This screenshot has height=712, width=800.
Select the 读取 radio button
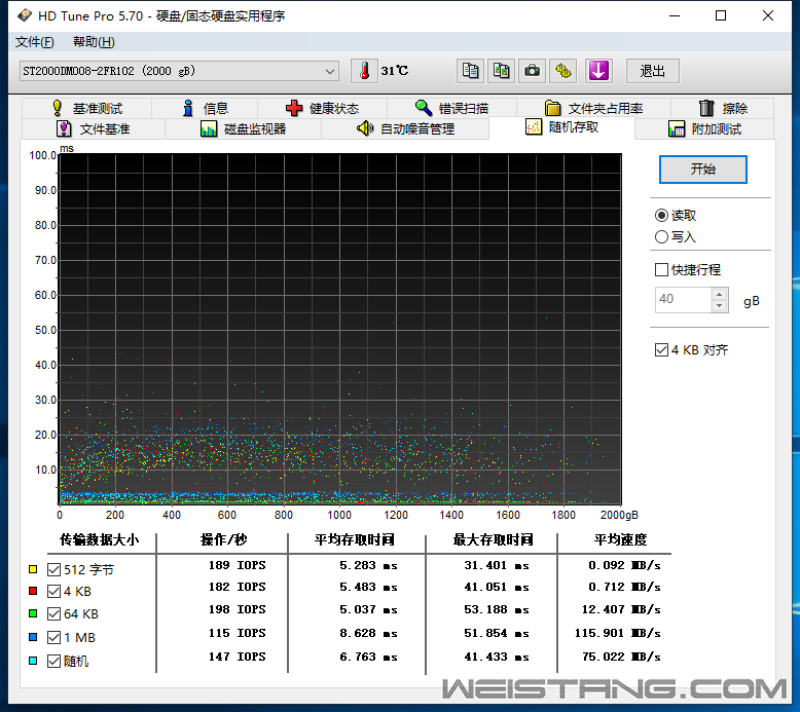[x=661, y=215]
